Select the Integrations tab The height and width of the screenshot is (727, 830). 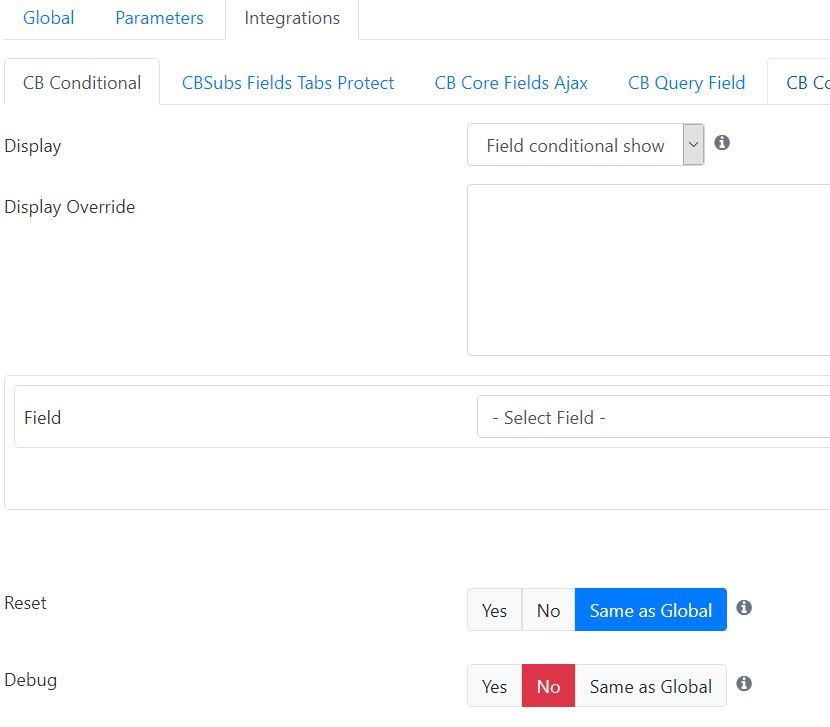tap(292, 19)
